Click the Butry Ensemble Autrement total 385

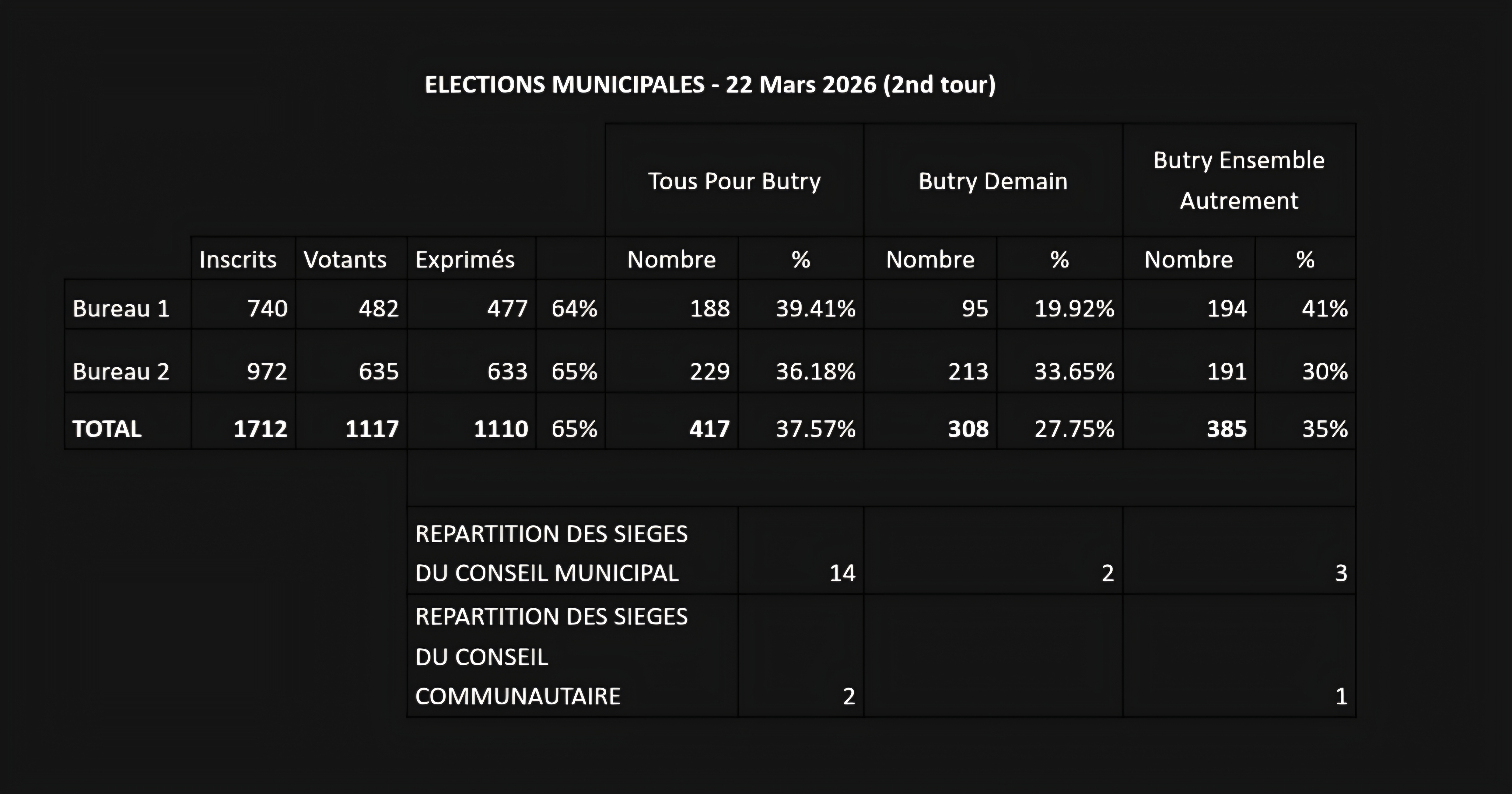1226,429
